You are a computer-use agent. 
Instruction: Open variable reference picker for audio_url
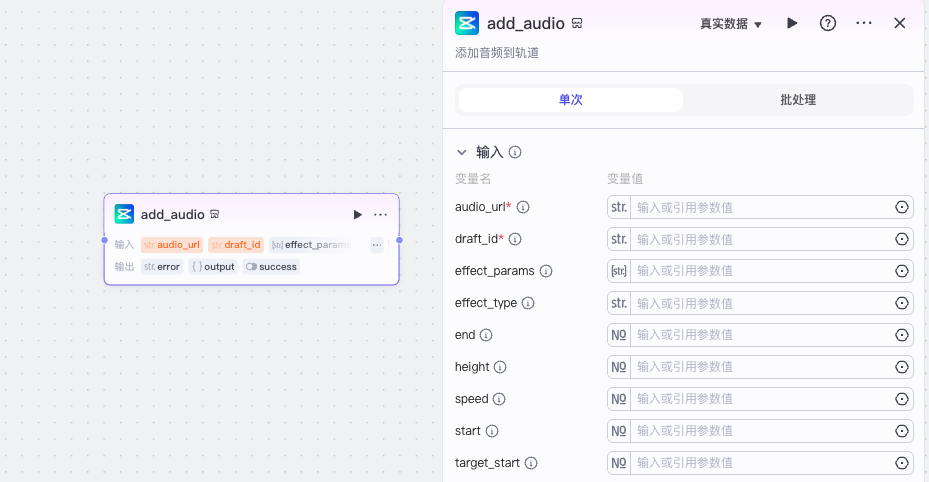[x=901, y=207]
